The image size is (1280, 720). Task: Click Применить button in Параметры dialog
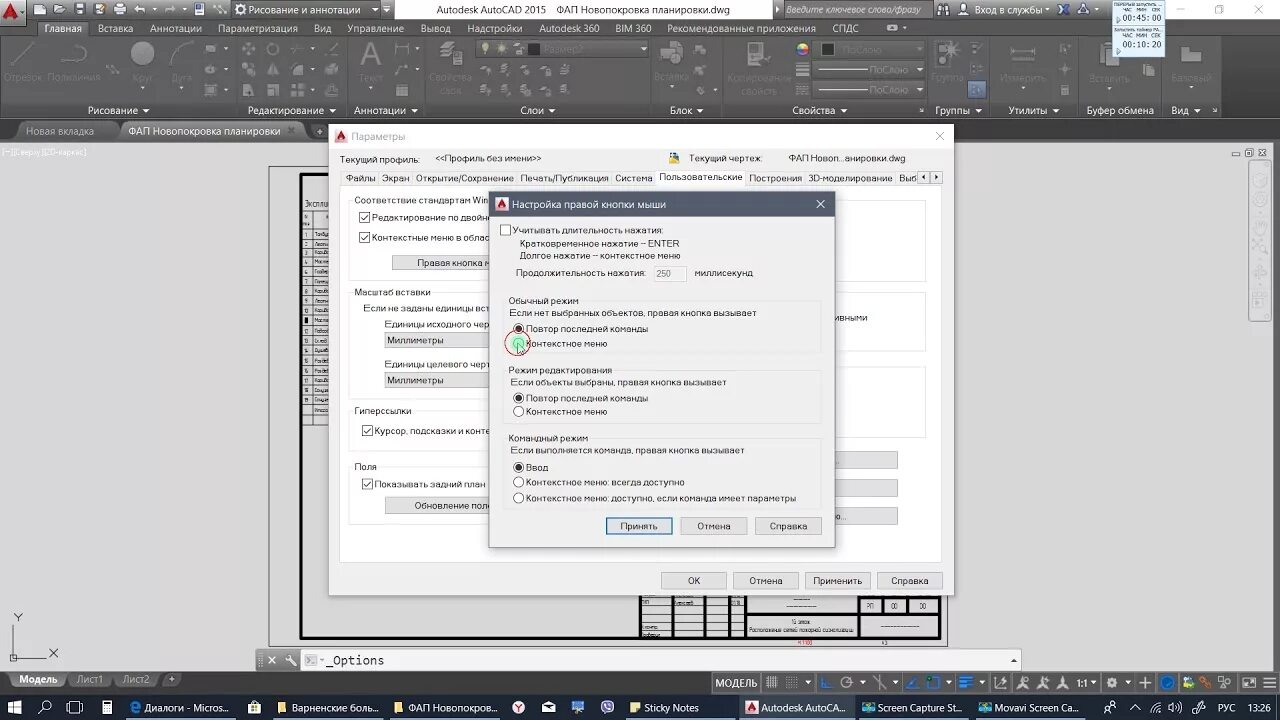(837, 580)
